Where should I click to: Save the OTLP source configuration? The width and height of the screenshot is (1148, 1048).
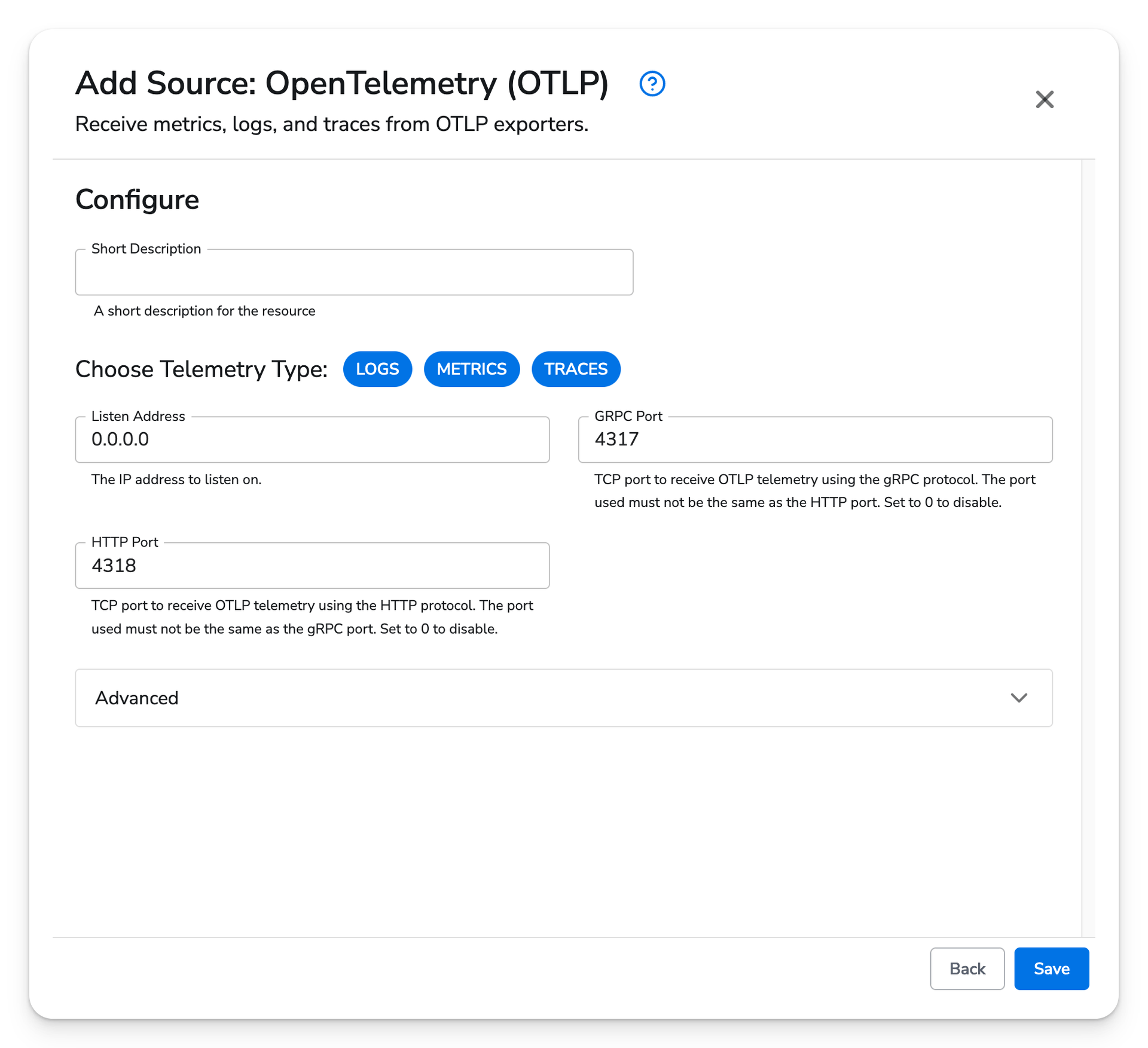point(1051,968)
